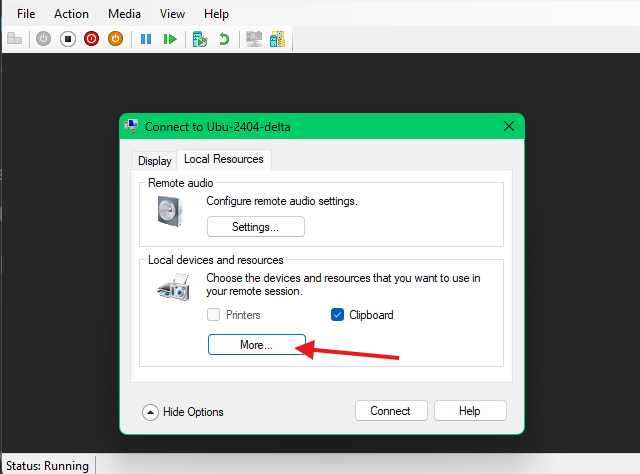Open the Action menu
The width and height of the screenshot is (640, 474).
click(x=71, y=14)
